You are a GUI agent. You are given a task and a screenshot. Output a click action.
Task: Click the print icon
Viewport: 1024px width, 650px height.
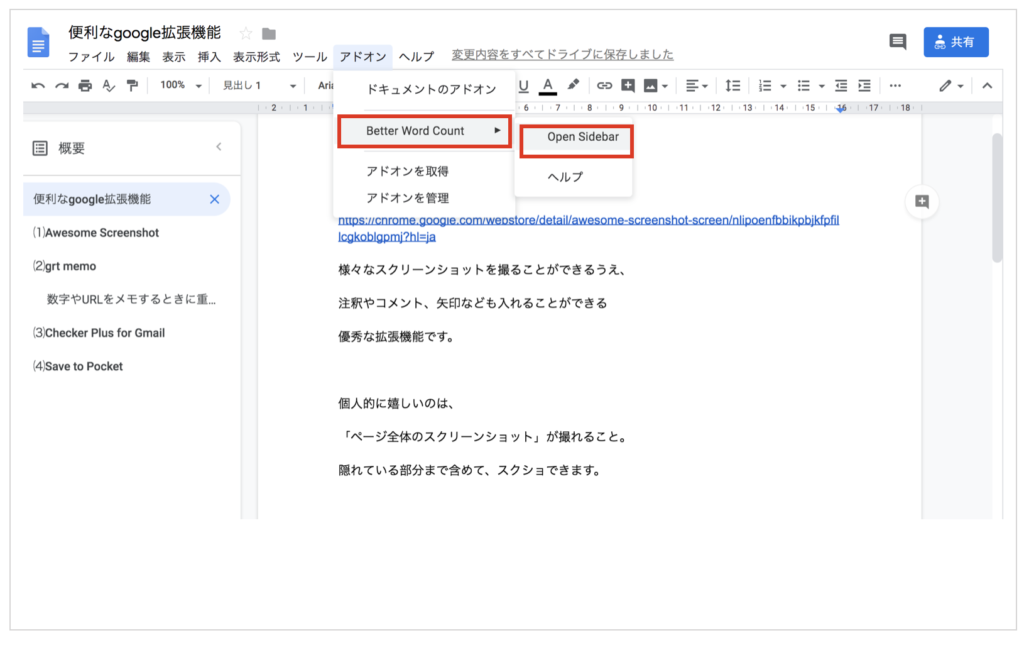[x=85, y=86]
